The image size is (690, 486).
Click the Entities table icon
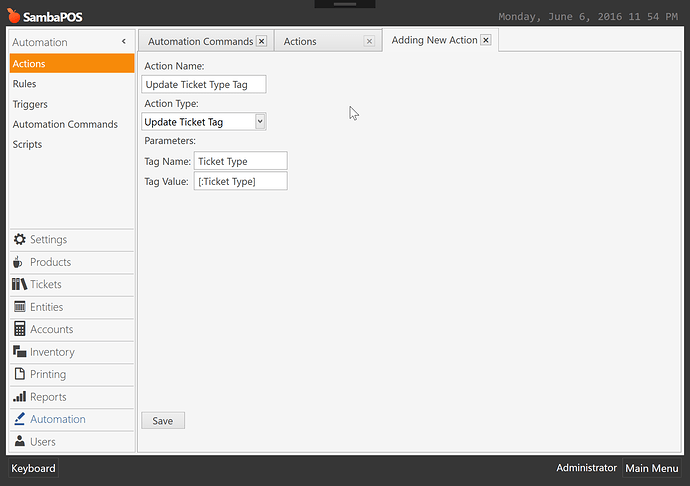pyautogui.click(x=19, y=306)
